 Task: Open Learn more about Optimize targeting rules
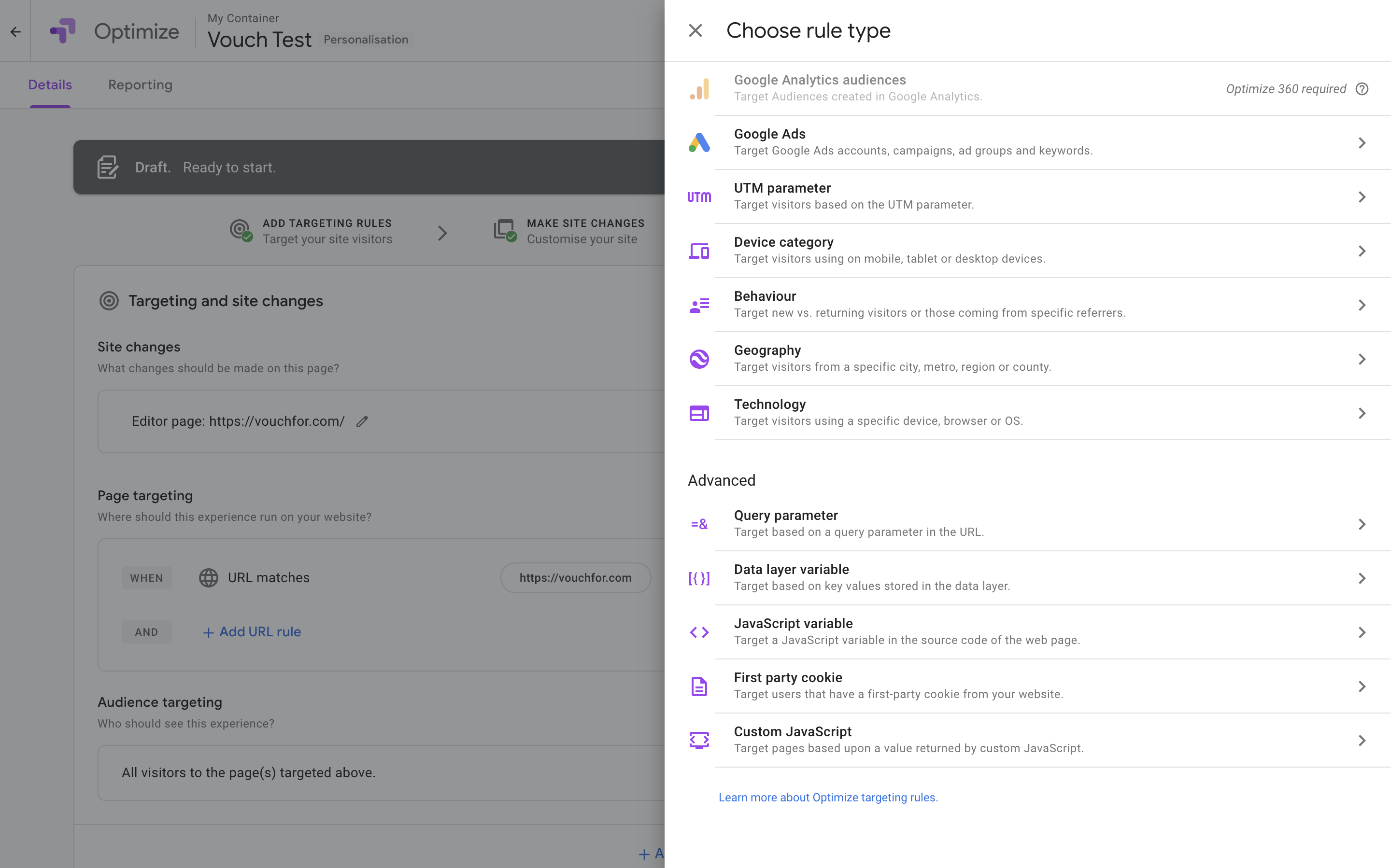pyautogui.click(x=827, y=798)
